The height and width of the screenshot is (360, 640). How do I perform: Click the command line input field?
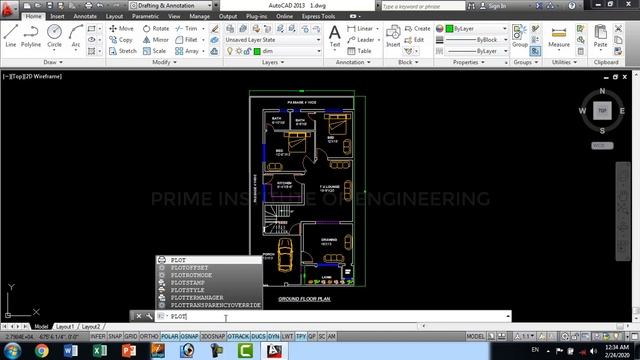click(x=333, y=316)
